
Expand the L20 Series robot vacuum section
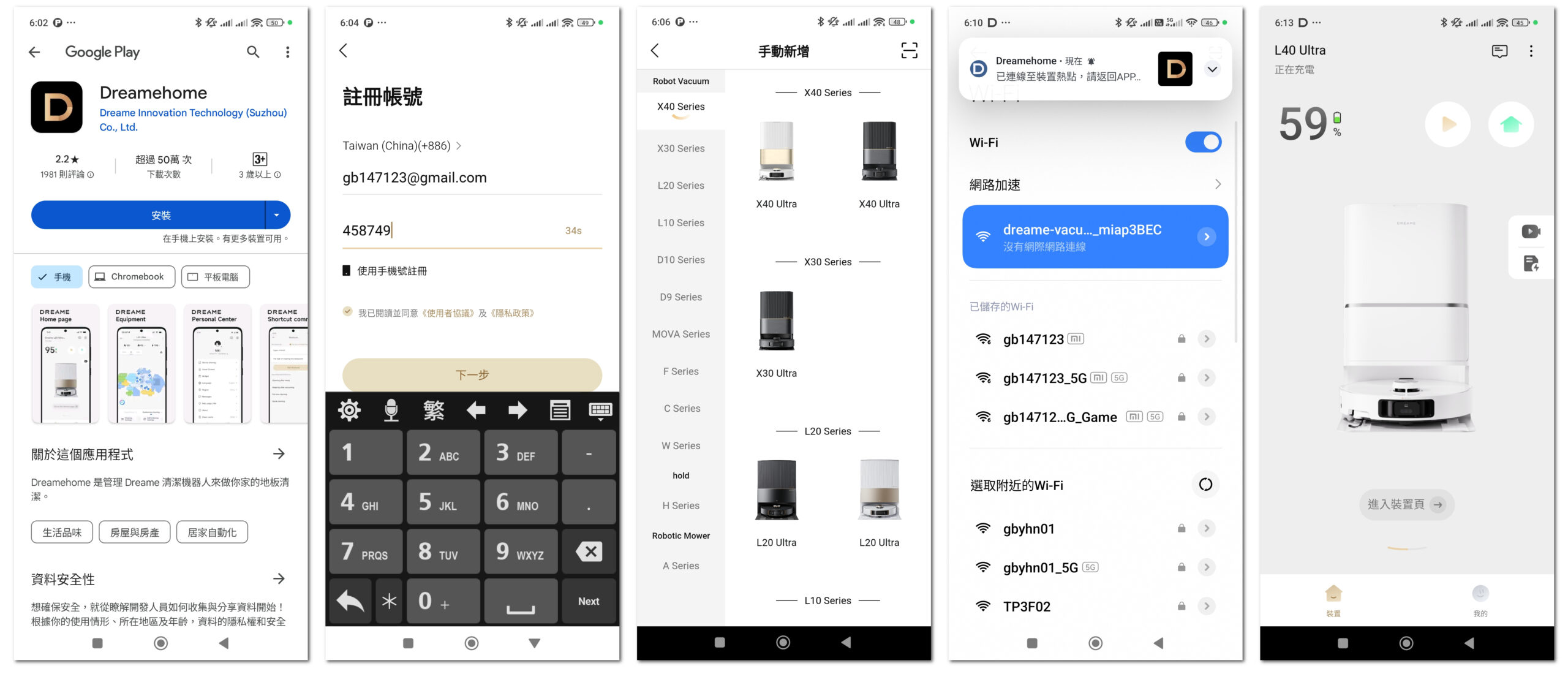click(x=680, y=185)
